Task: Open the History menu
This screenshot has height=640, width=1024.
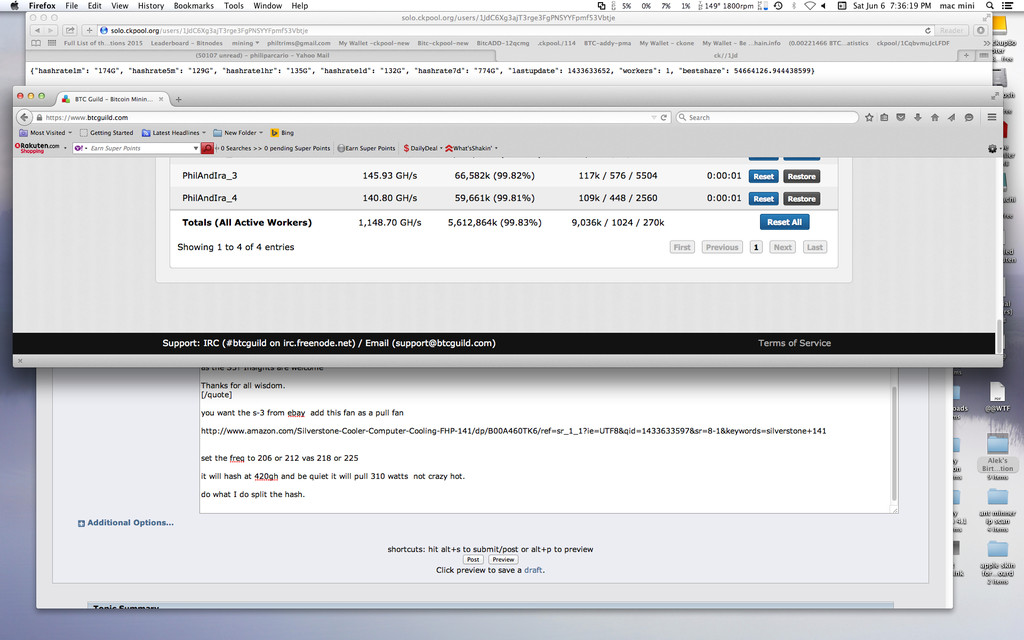Action: tap(151, 6)
